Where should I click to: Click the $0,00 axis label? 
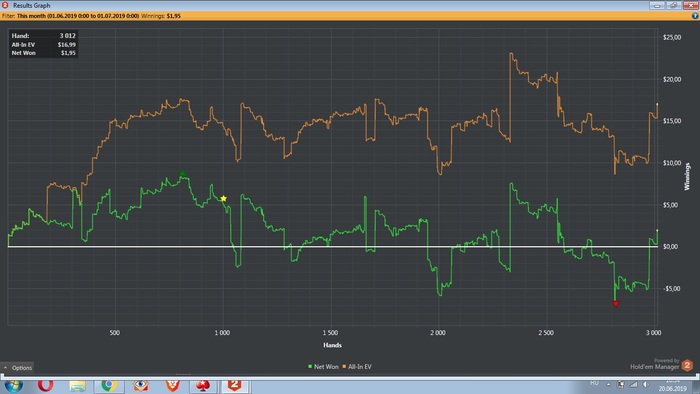(671, 247)
